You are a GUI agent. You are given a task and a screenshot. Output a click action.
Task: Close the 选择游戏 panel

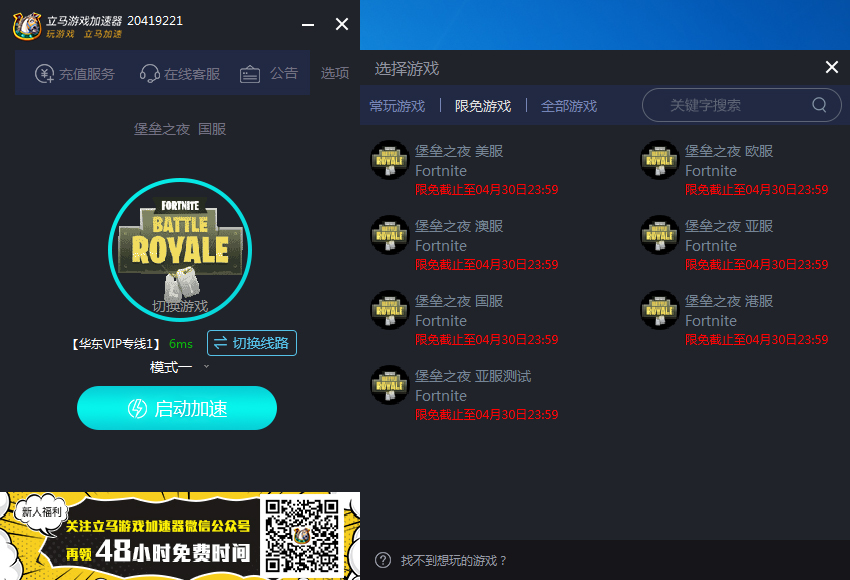point(831,67)
